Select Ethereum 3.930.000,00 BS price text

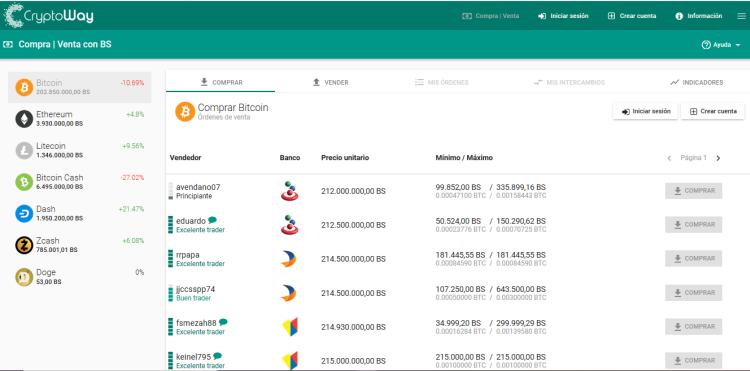click(x=59, y=123)
